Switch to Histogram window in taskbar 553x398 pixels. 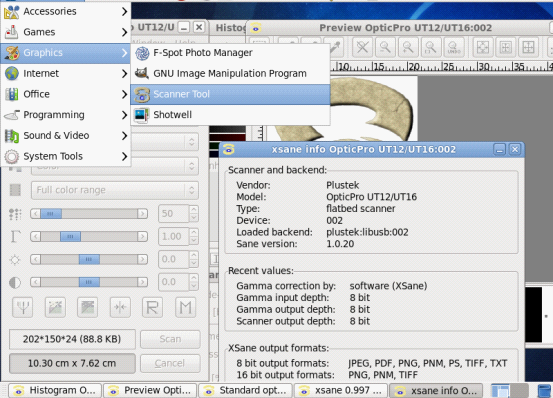[55, 391]
